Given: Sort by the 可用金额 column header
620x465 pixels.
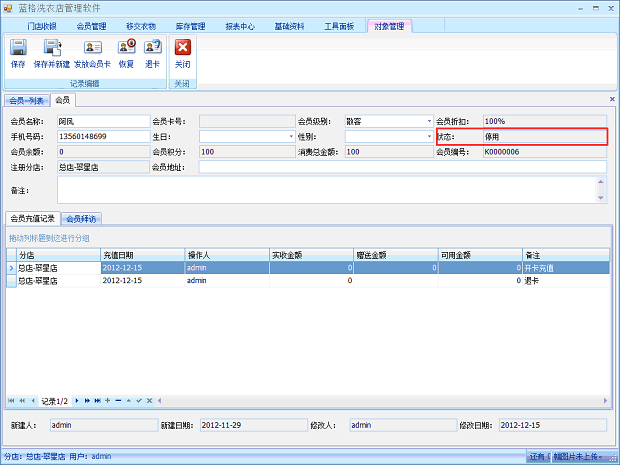Looking at the screenshot, I should coord(480,255).
